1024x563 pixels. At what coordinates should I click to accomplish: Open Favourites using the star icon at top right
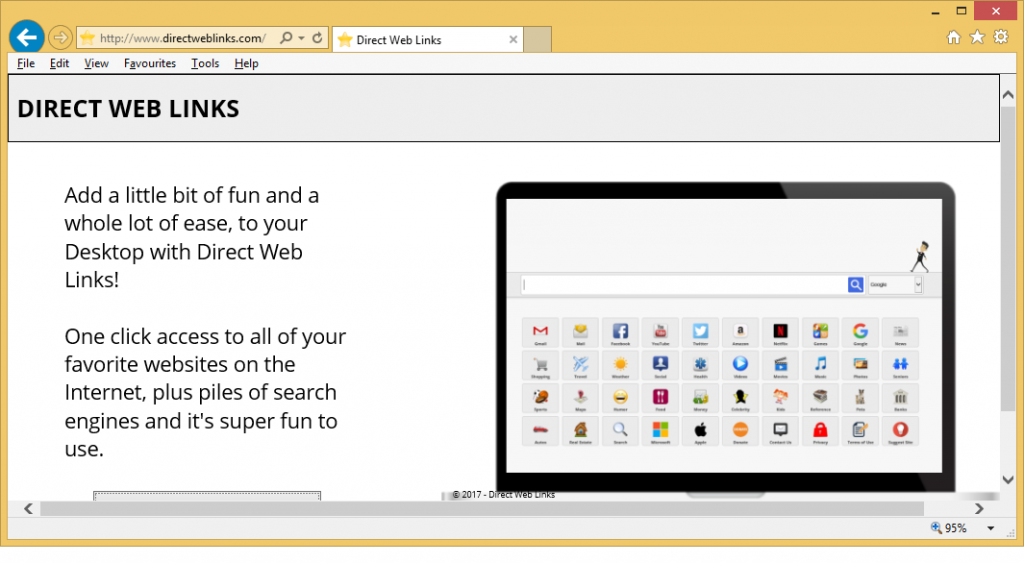click(977, 38)
